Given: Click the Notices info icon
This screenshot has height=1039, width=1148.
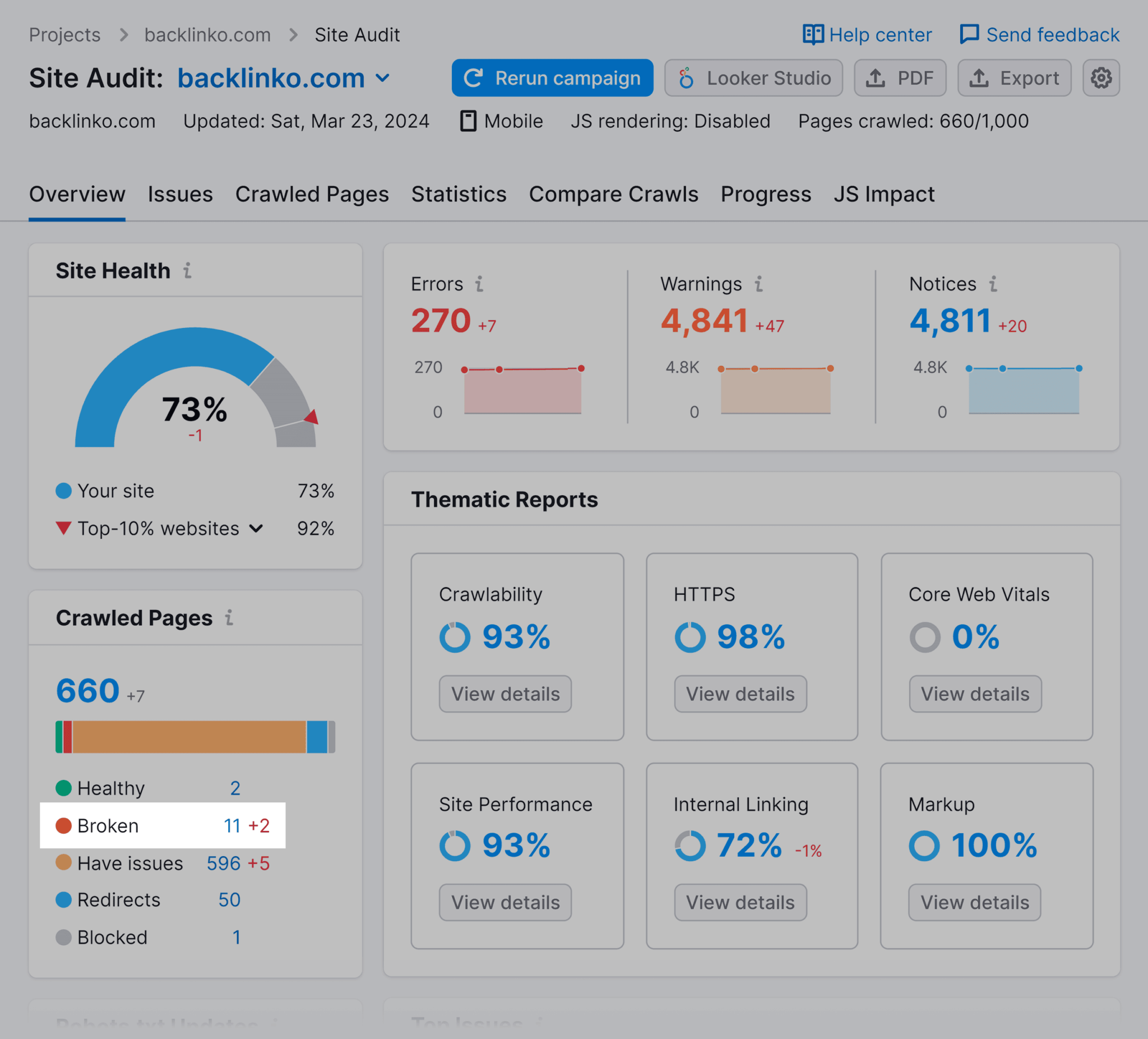Looking at the screenshot, I should (x=993, y=284).
